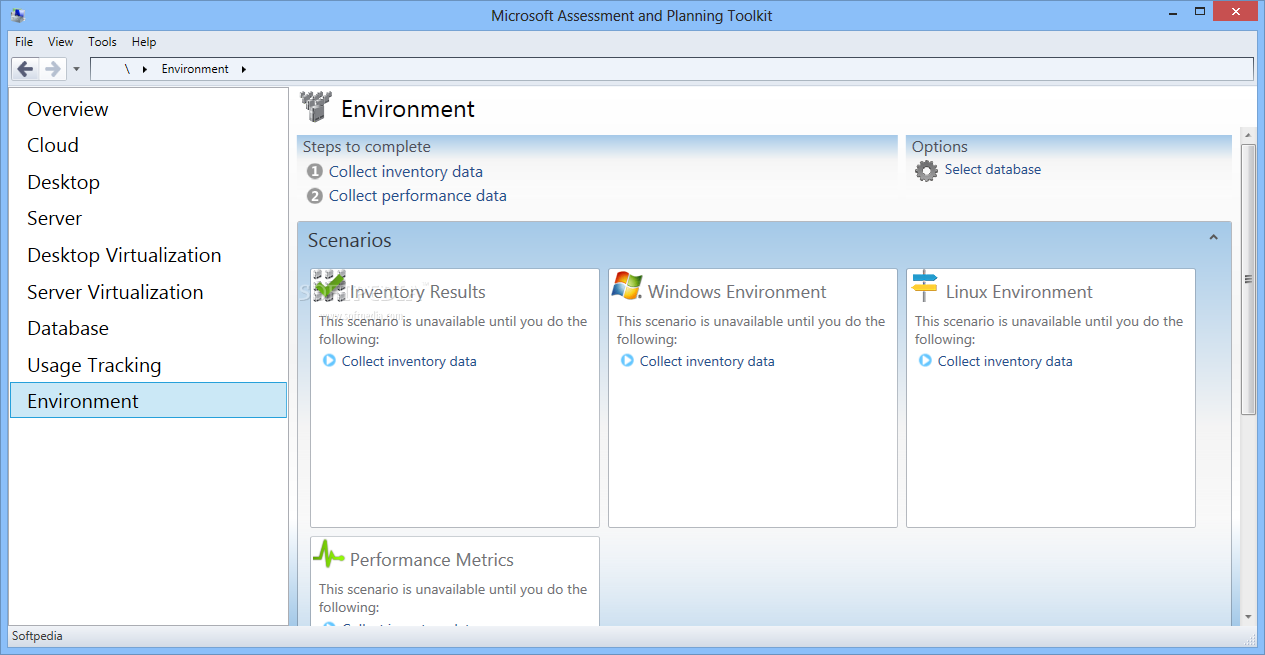
Task: Open the Tools menu
Action: click(102, 42)
